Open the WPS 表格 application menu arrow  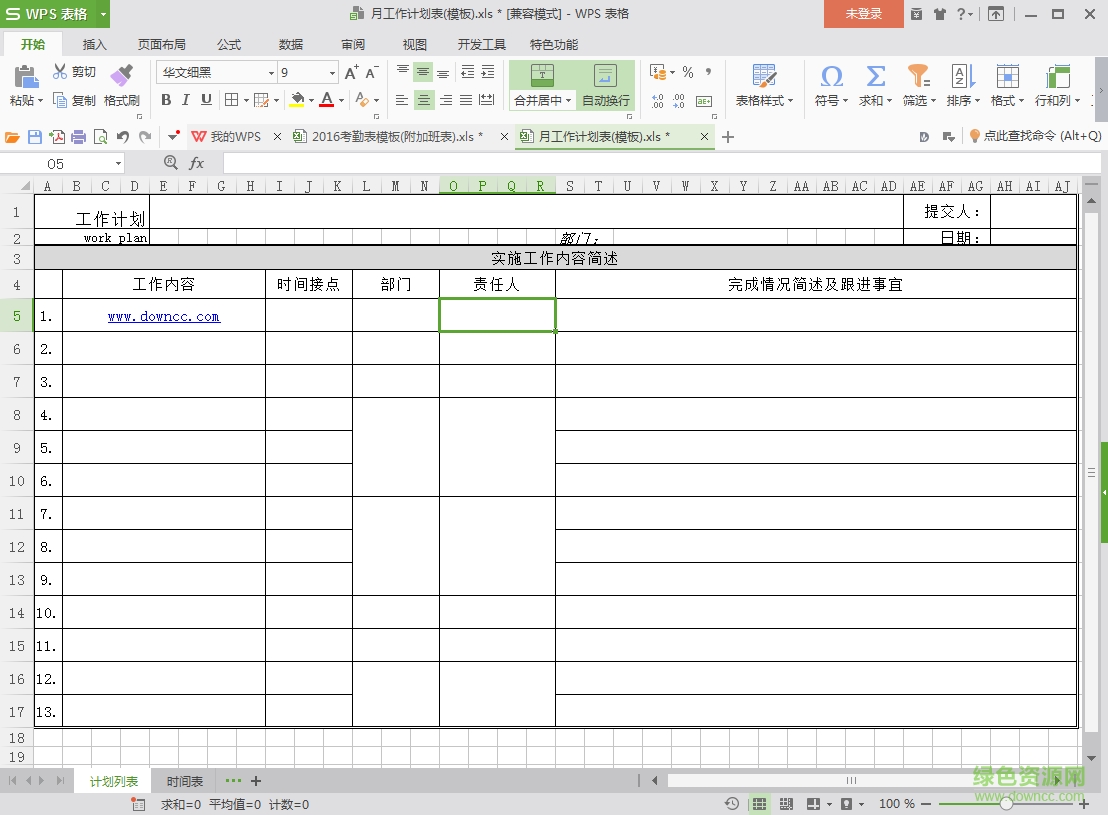pyautogui.click(x=103, y=13)
